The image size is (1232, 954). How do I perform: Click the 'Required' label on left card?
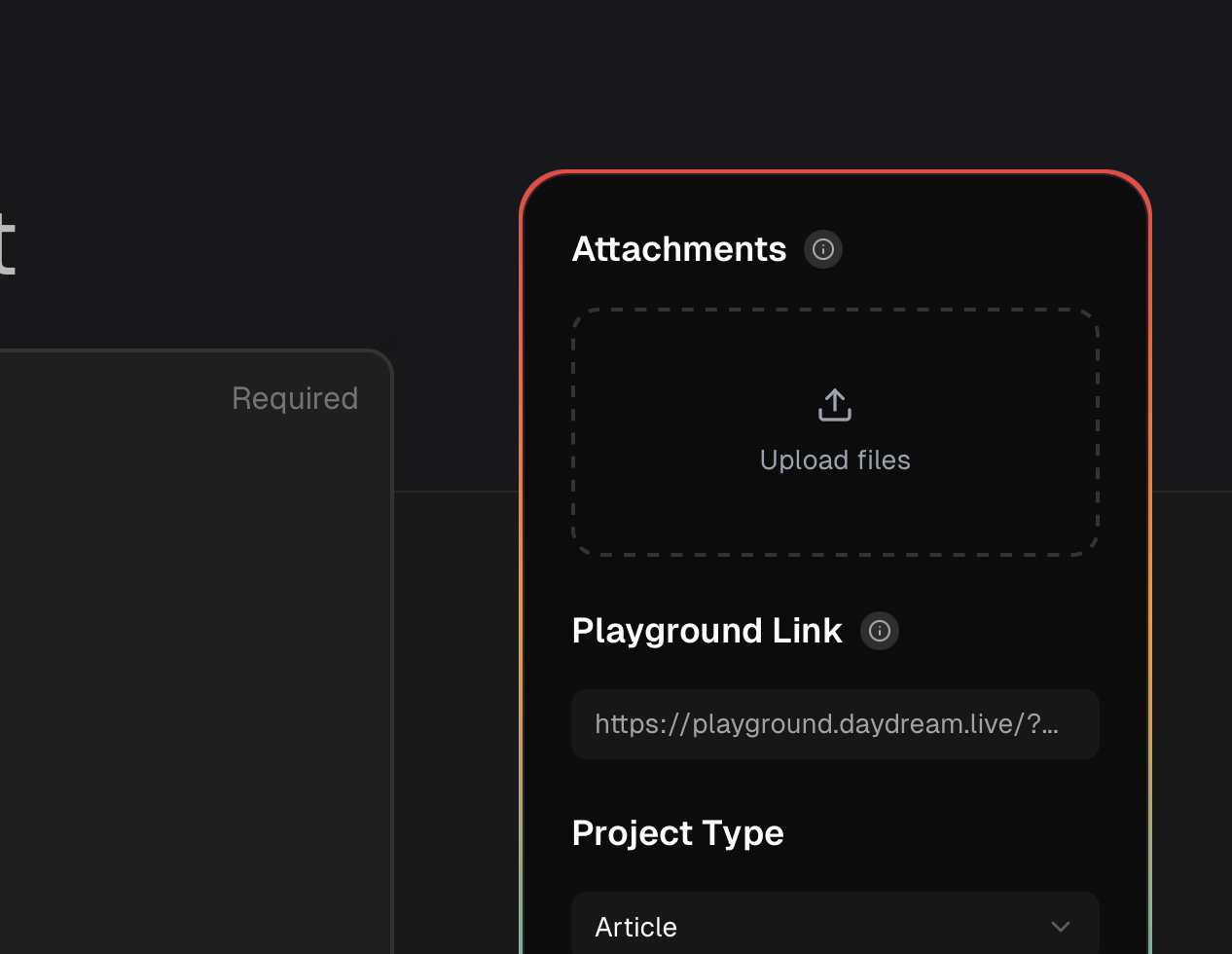coord(295,398)
